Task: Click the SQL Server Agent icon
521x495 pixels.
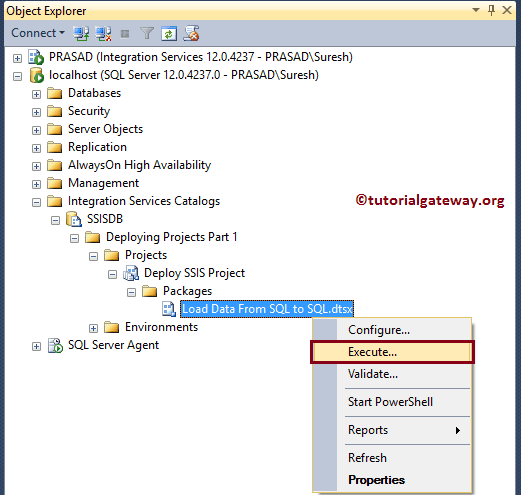Action: (55, 345)
